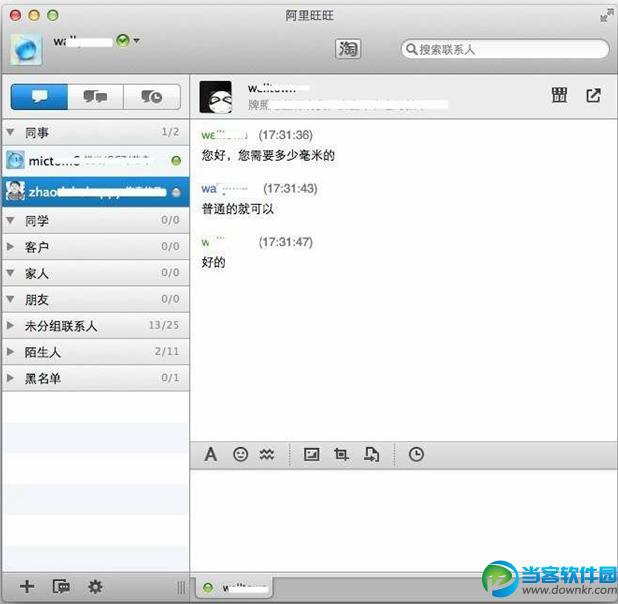This screenshot has width=618, height=604.
Task: Open the app grid icon in chat header
Action: pyautogui.click(x=559, y=95)
